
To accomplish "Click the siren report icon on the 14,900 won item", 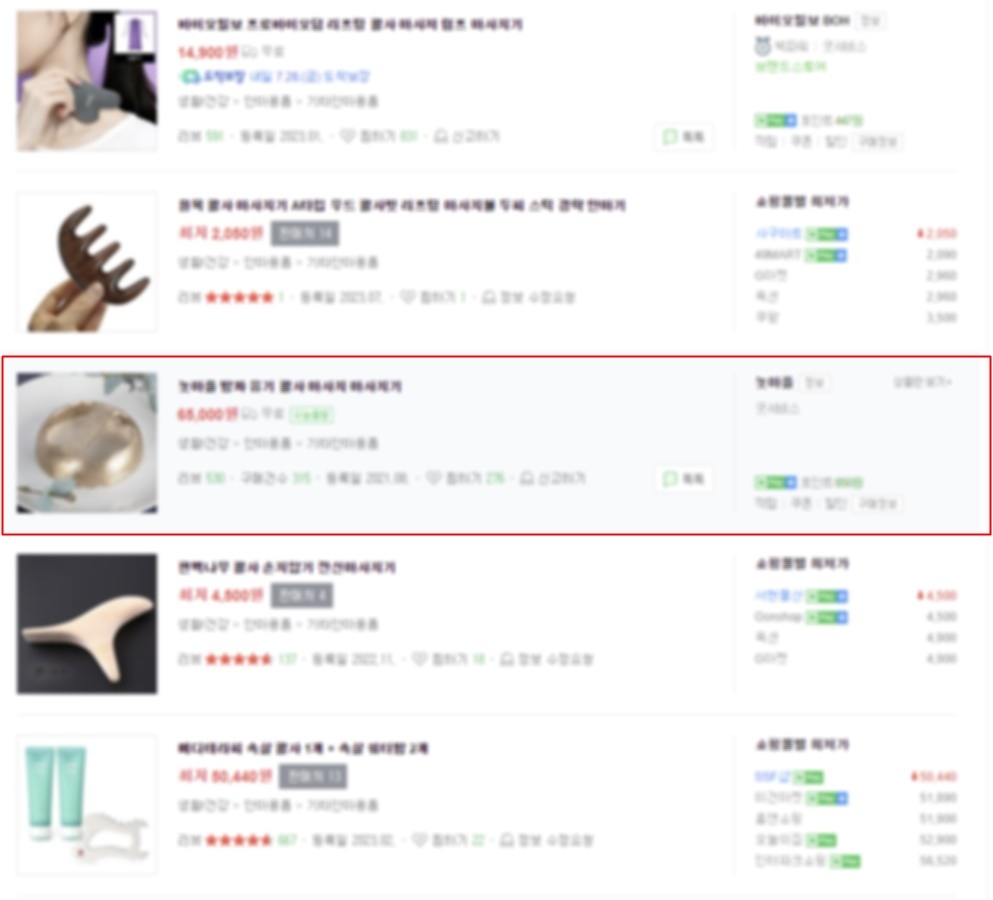I will (441, 136).
